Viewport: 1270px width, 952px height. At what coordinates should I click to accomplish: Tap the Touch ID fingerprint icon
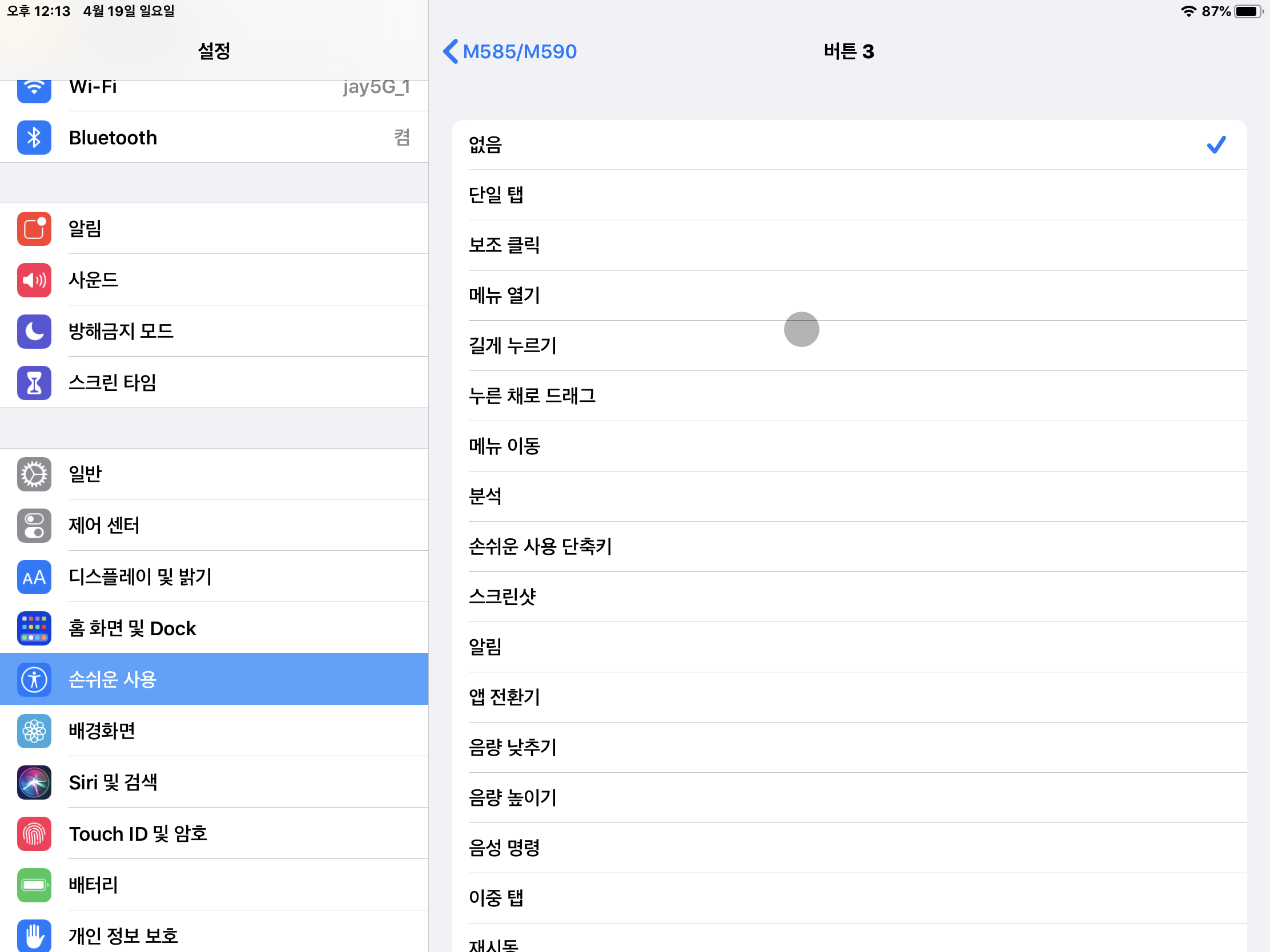(x=34, y=834)
